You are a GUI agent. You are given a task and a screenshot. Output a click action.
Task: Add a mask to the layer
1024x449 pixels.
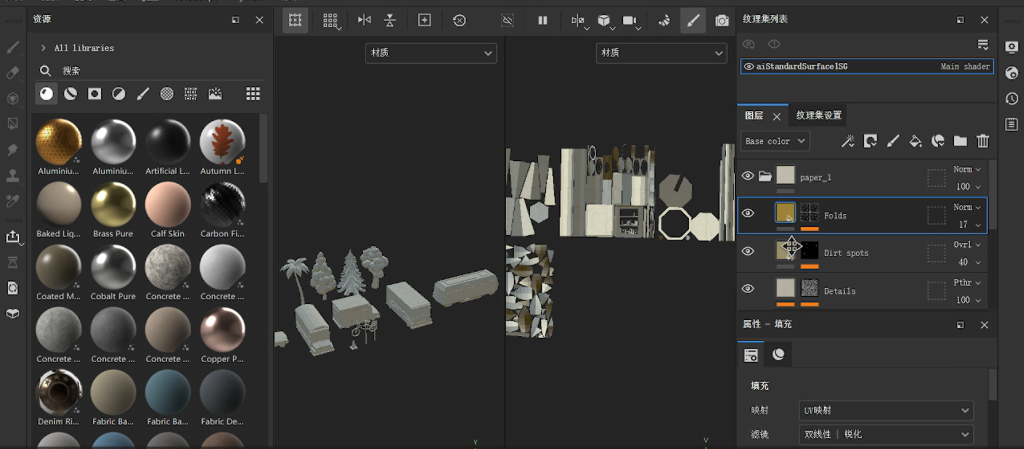point(870,141)
